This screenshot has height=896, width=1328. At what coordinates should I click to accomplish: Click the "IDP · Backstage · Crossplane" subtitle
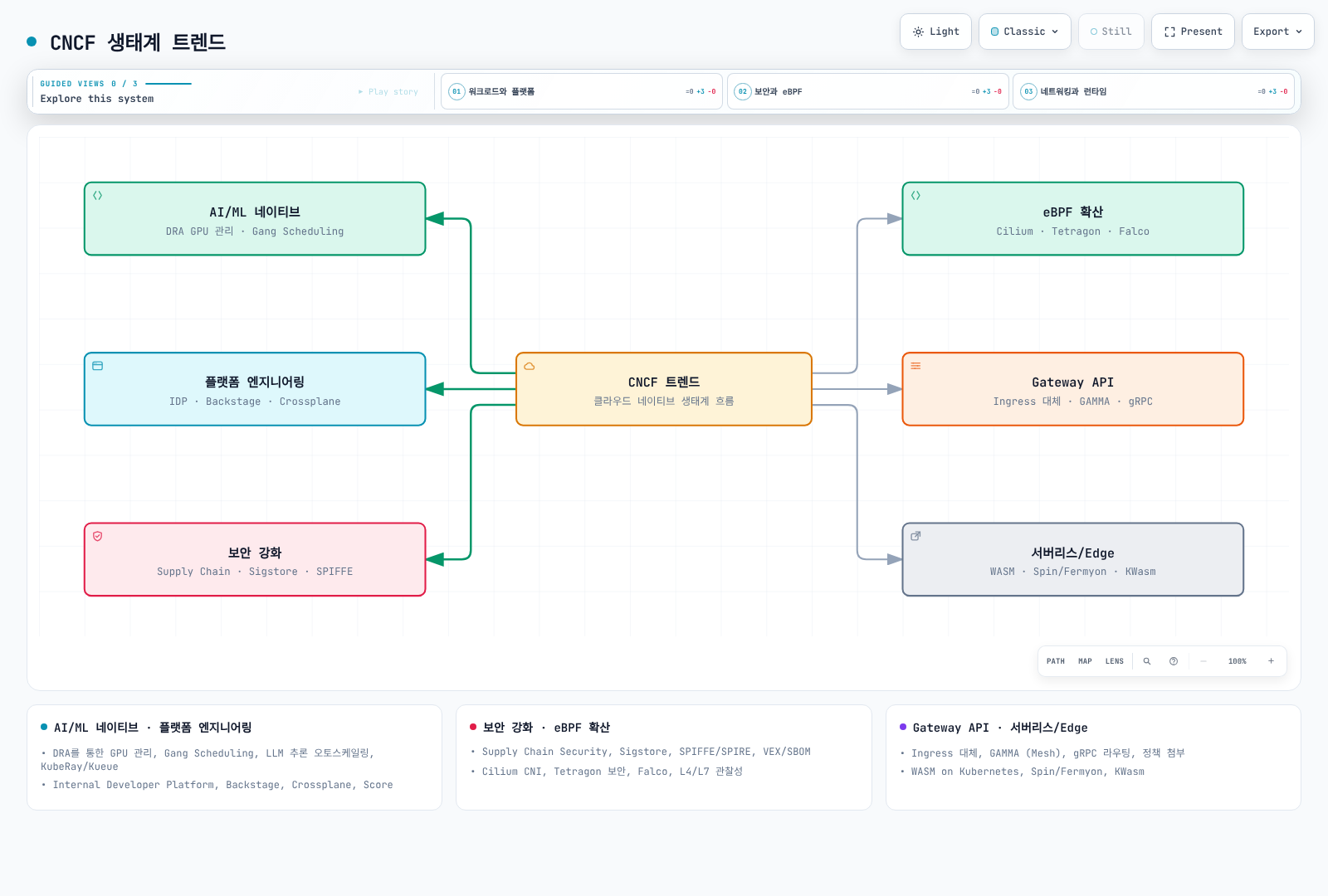tap(255, 402)
